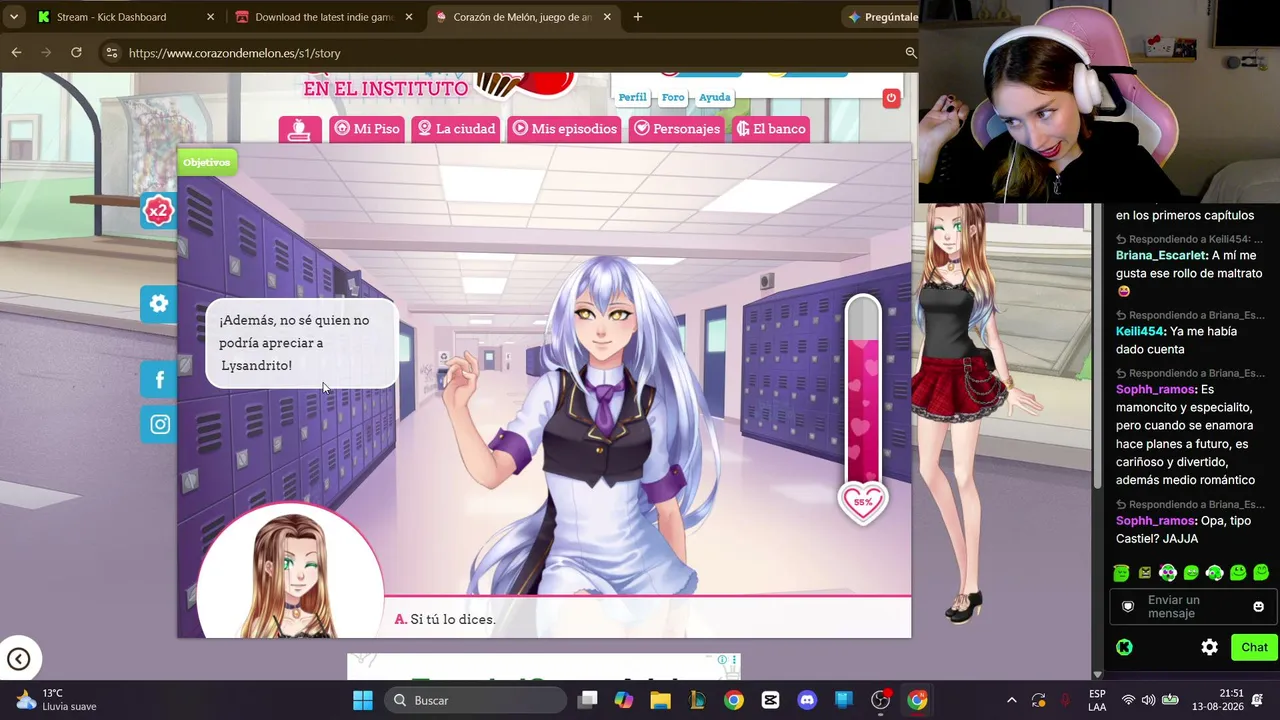Click the shield badge icon in chat input
1280x720 pixels.
(x=1128, y=607)
